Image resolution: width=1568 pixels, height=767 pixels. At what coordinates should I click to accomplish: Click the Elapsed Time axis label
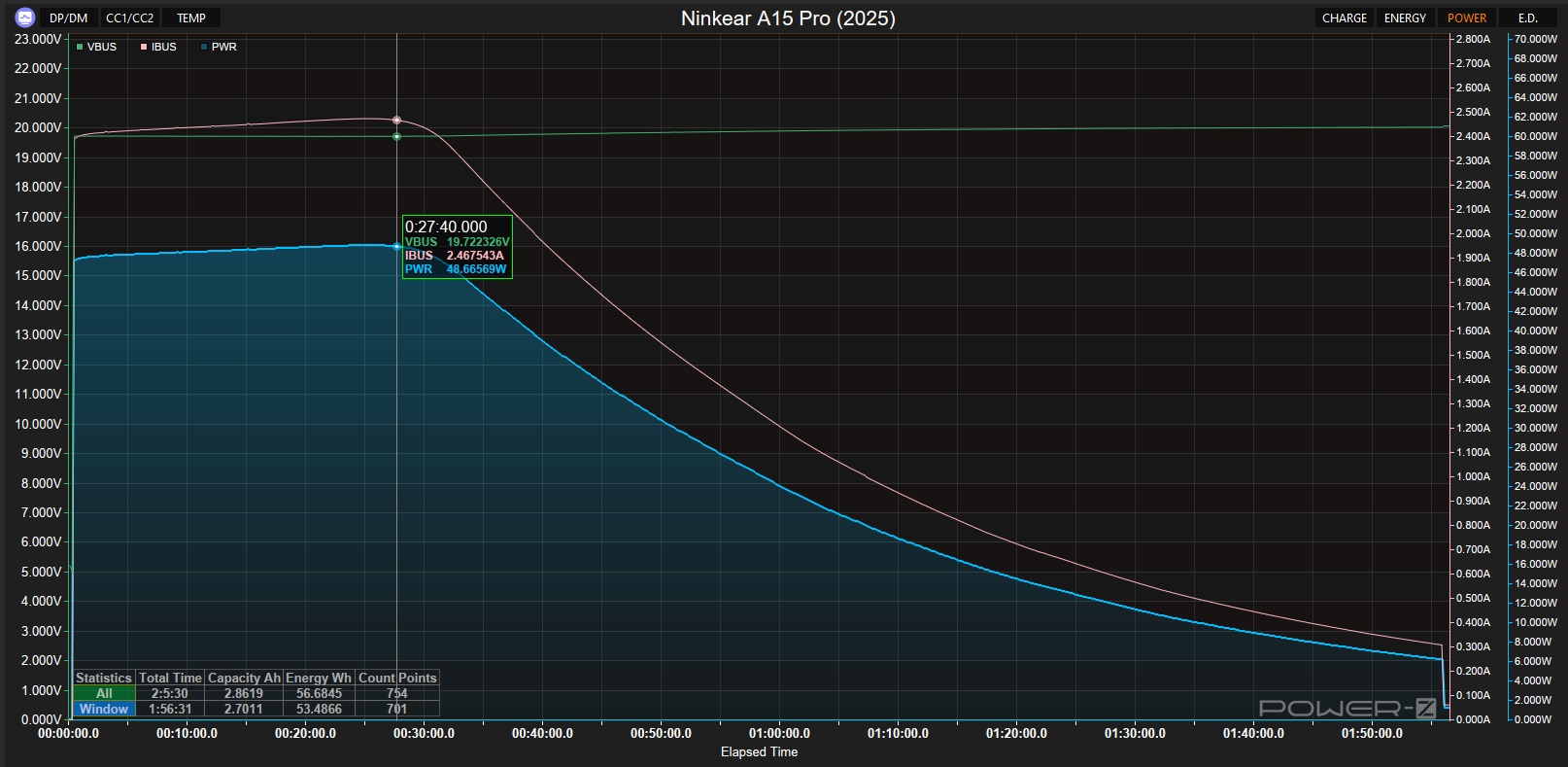pos(759,751)
